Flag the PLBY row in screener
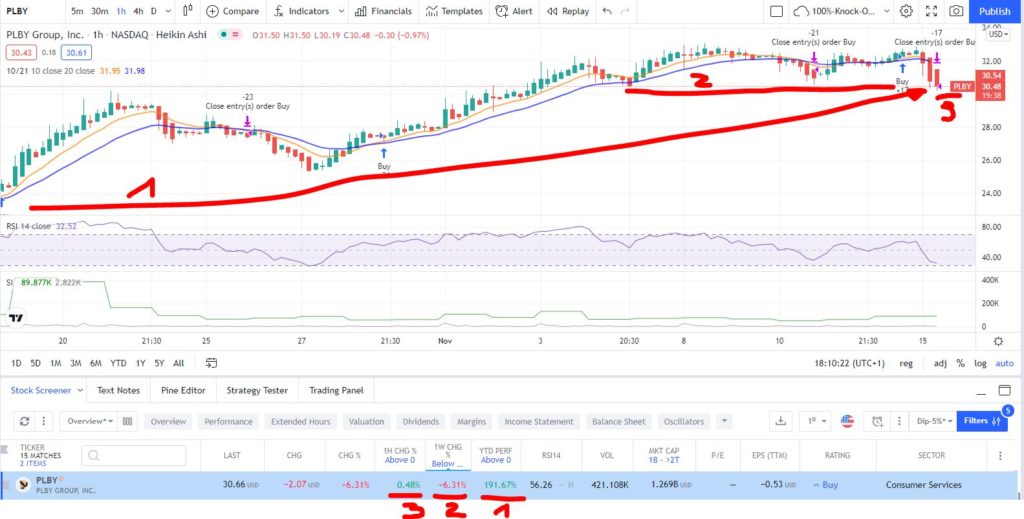 8,485
